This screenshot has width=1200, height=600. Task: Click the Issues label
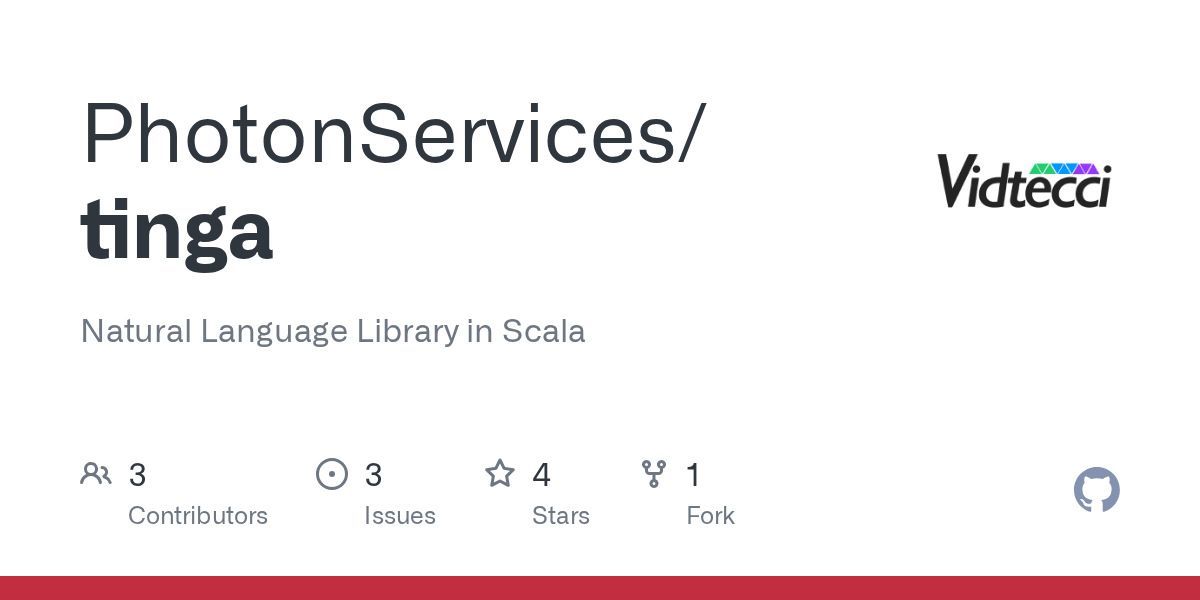click(400, 516)
